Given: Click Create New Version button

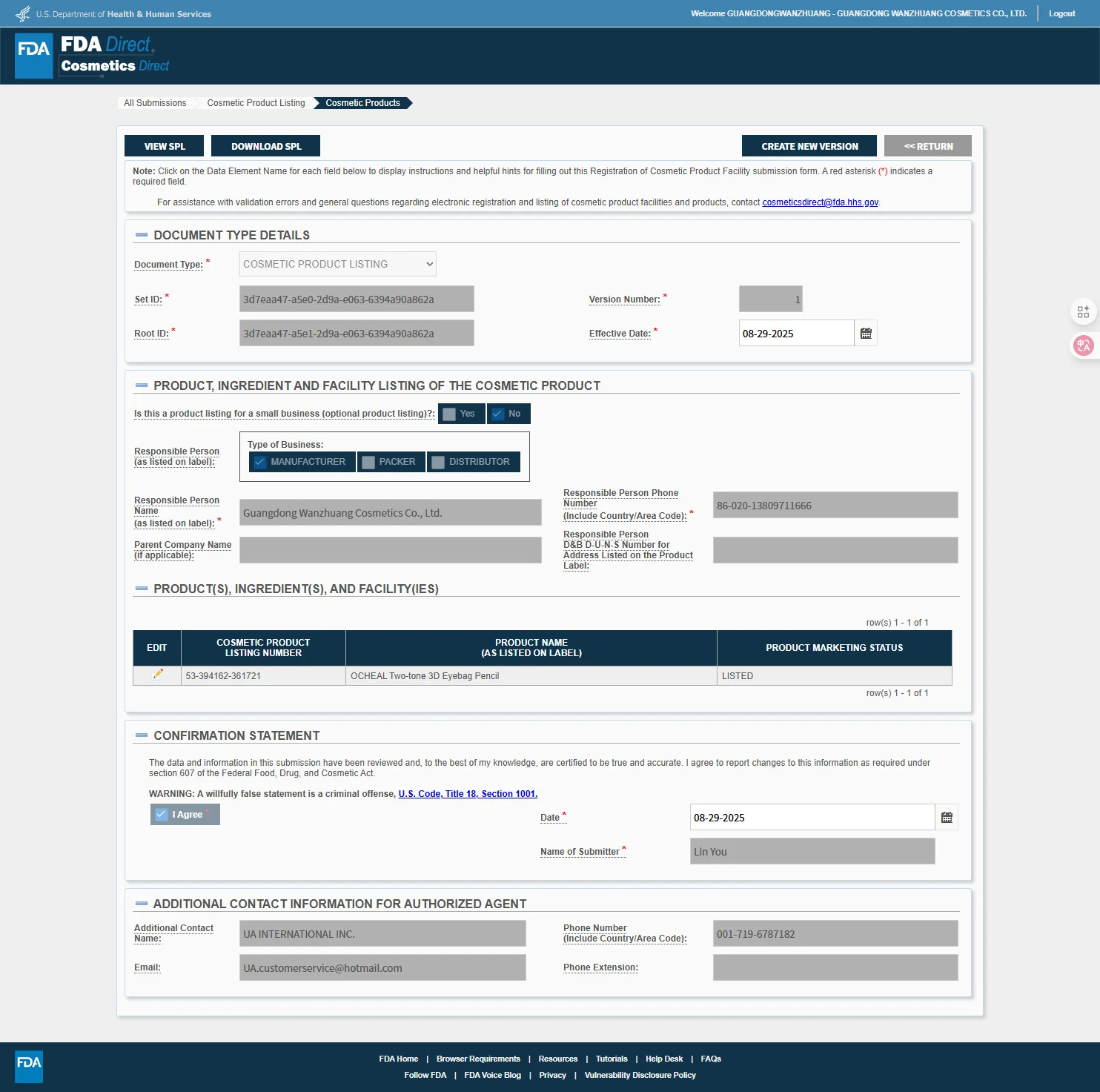Looking at the screenshot, I should click(x=809, y=146).
